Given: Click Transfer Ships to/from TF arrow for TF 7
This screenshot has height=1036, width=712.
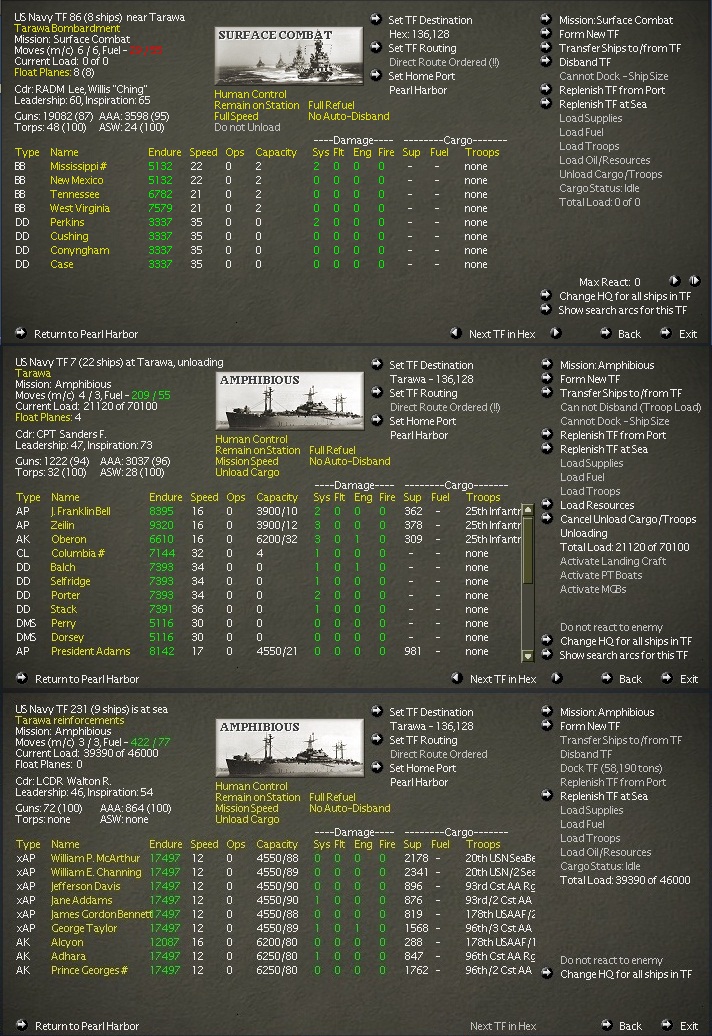Looking at the screenshot, I should [547, 392].
